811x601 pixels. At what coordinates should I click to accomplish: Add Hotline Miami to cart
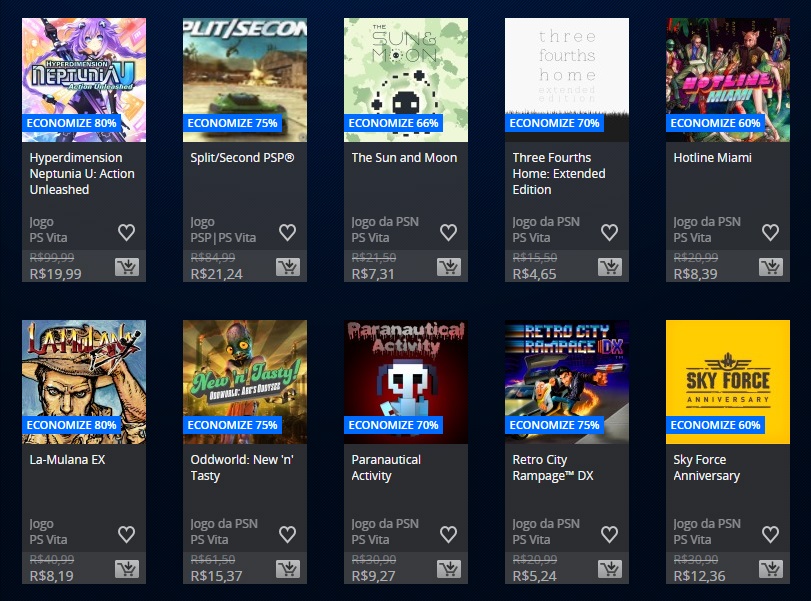tap(771, 267)
